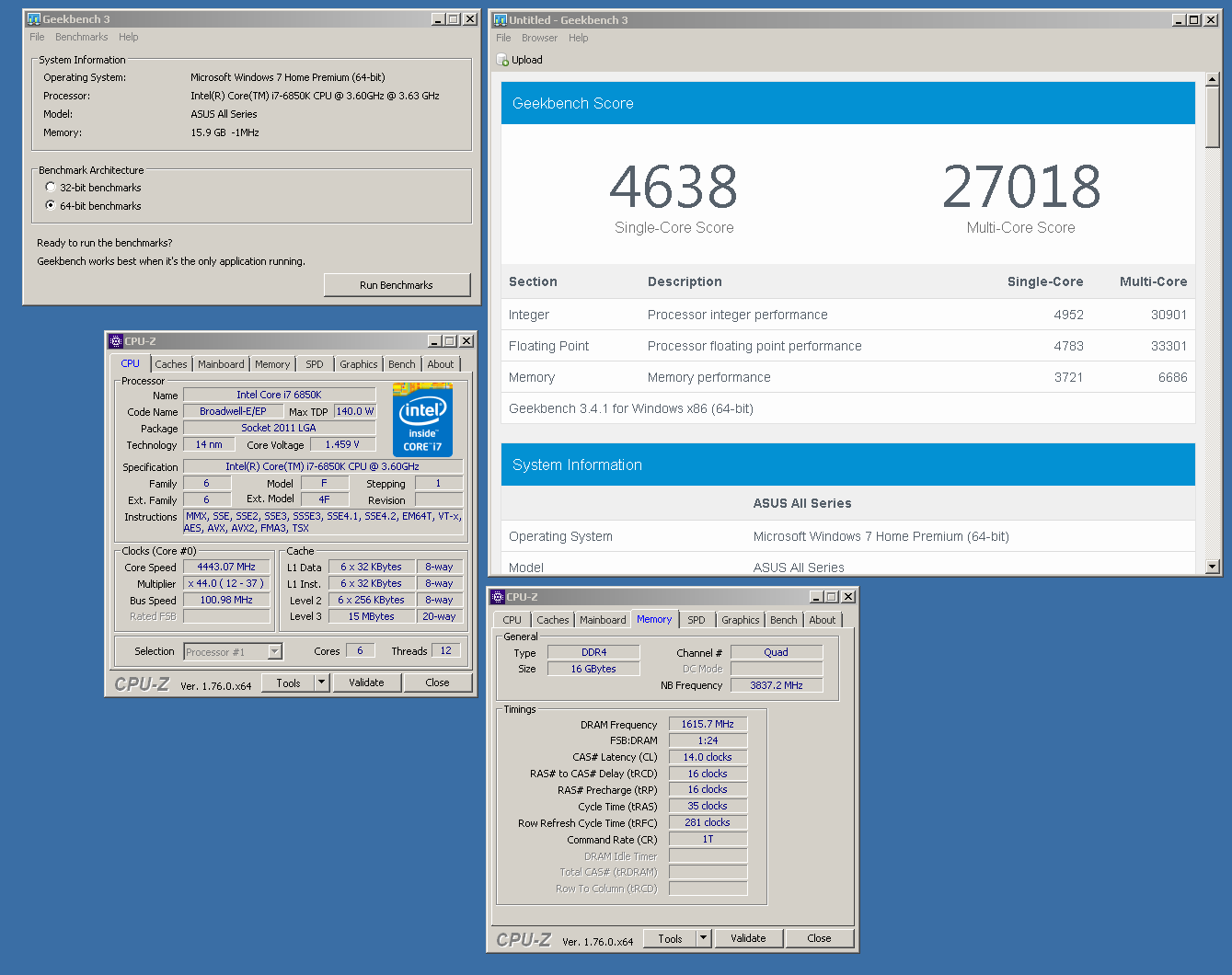Click the Floating Point single-core value 4783
Viewport: 1232px width, 975px height.
click(1068, 346)
